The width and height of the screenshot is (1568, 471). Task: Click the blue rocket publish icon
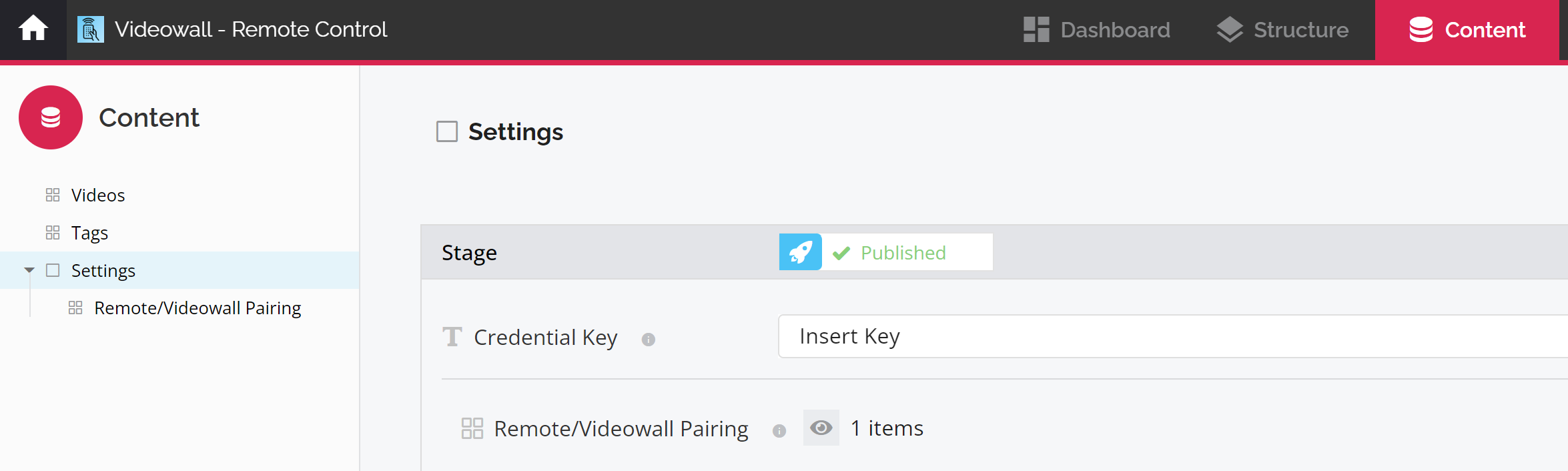pos(800,252)
